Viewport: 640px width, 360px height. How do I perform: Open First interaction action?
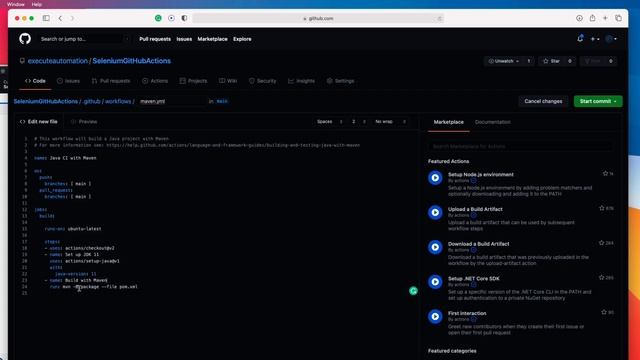467,313
